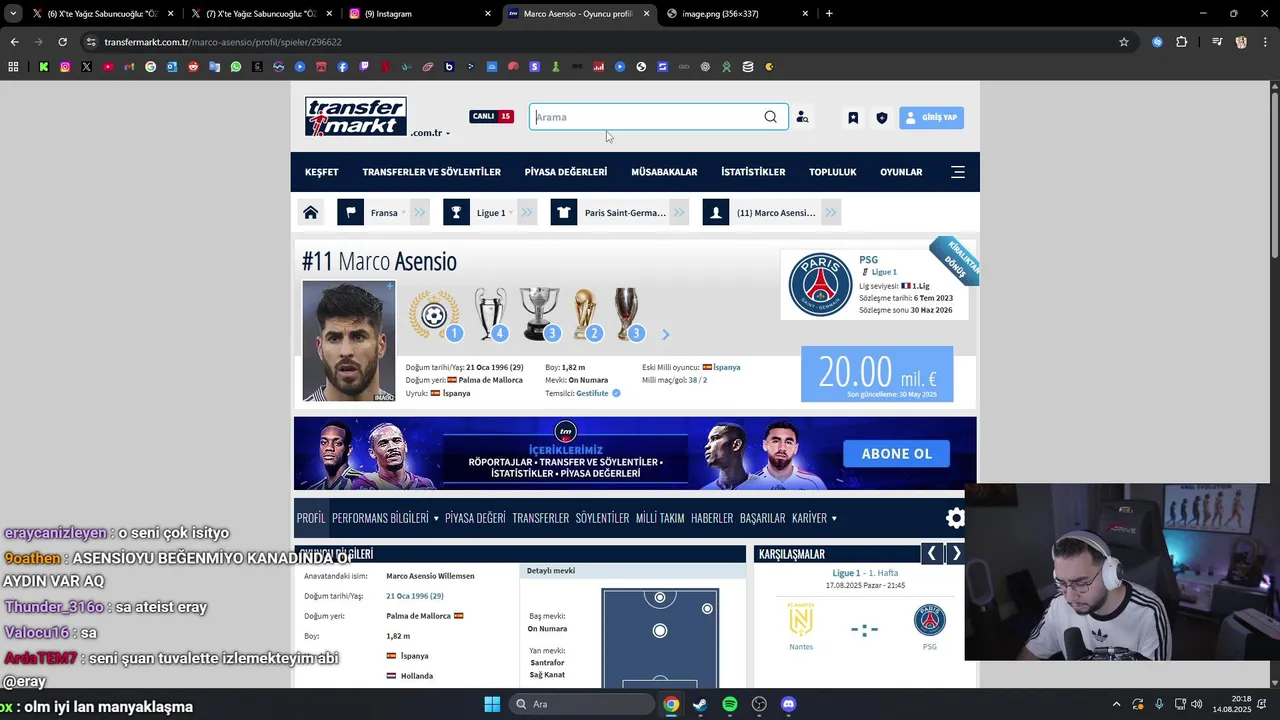Open the 38 / 2 national matches link

[x=697, y=380]
